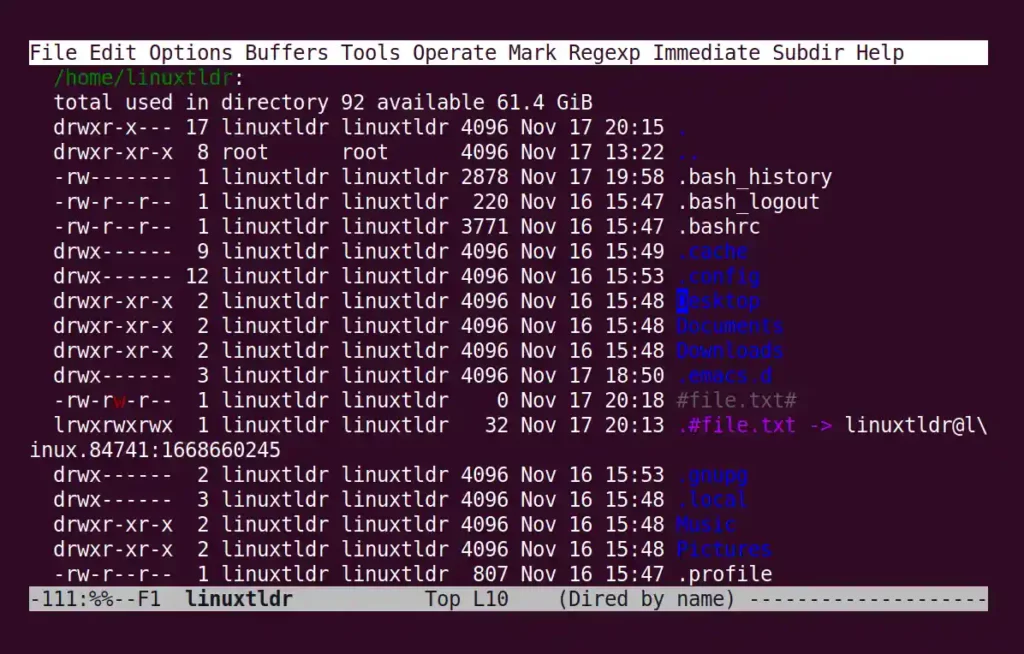Open the Desktop directory
The image size is (1024, 654).
pyautogui.click(x=719, y=301)
